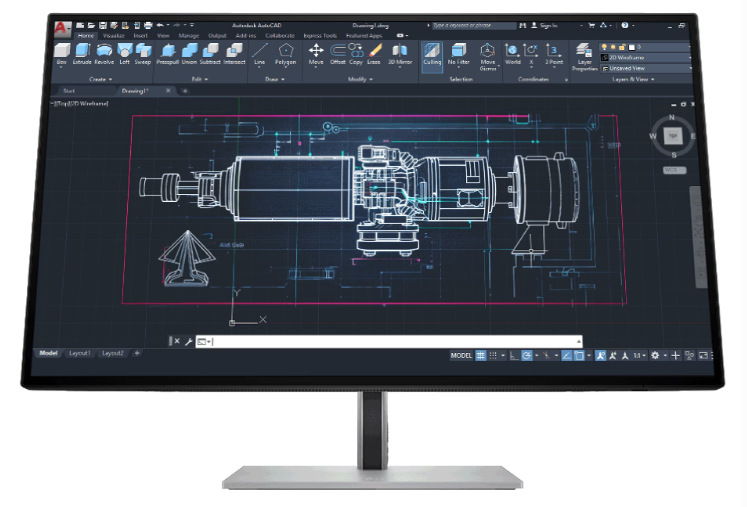Toggle grid display in status bar

point(481,355)
